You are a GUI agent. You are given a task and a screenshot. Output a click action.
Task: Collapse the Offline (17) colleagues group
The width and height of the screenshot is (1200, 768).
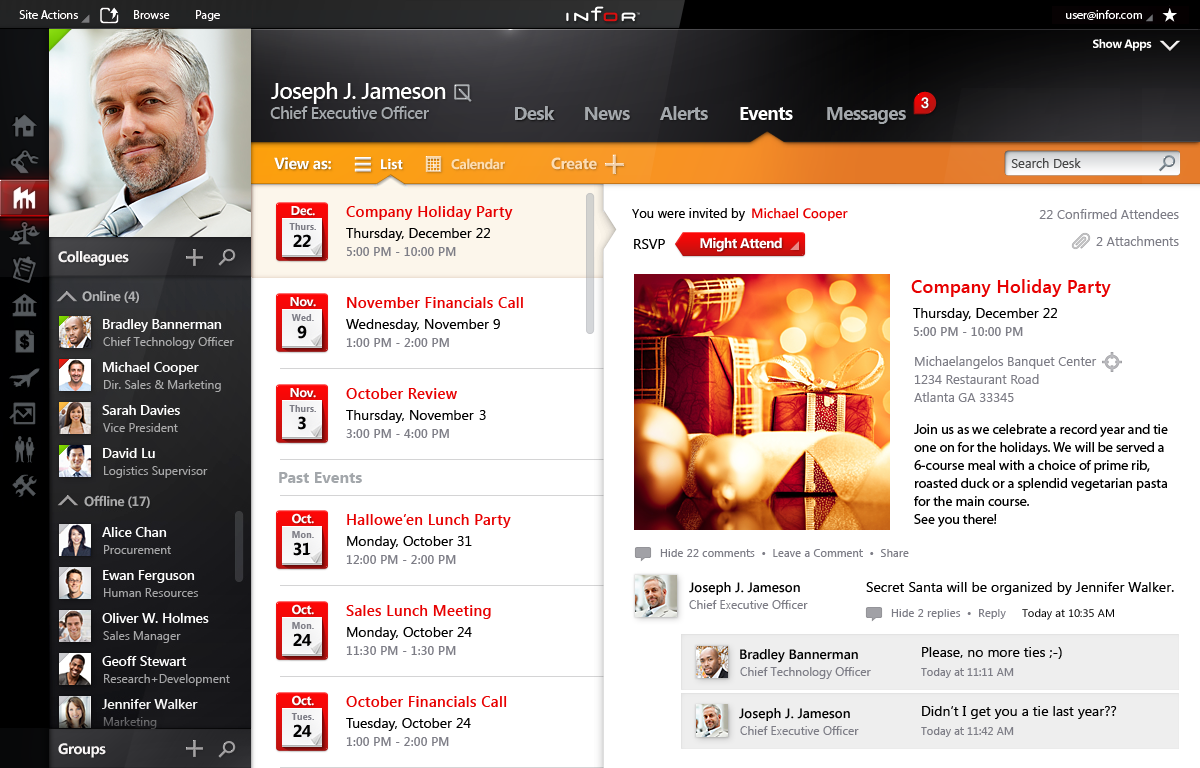105,501
